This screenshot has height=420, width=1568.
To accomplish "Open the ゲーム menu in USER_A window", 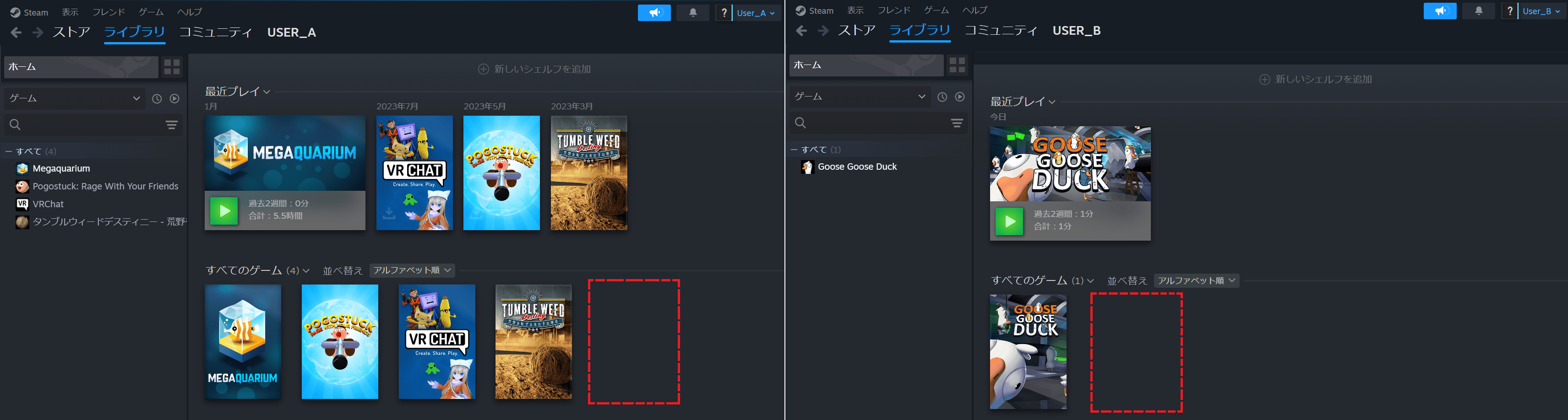I will tap(151, 12).
